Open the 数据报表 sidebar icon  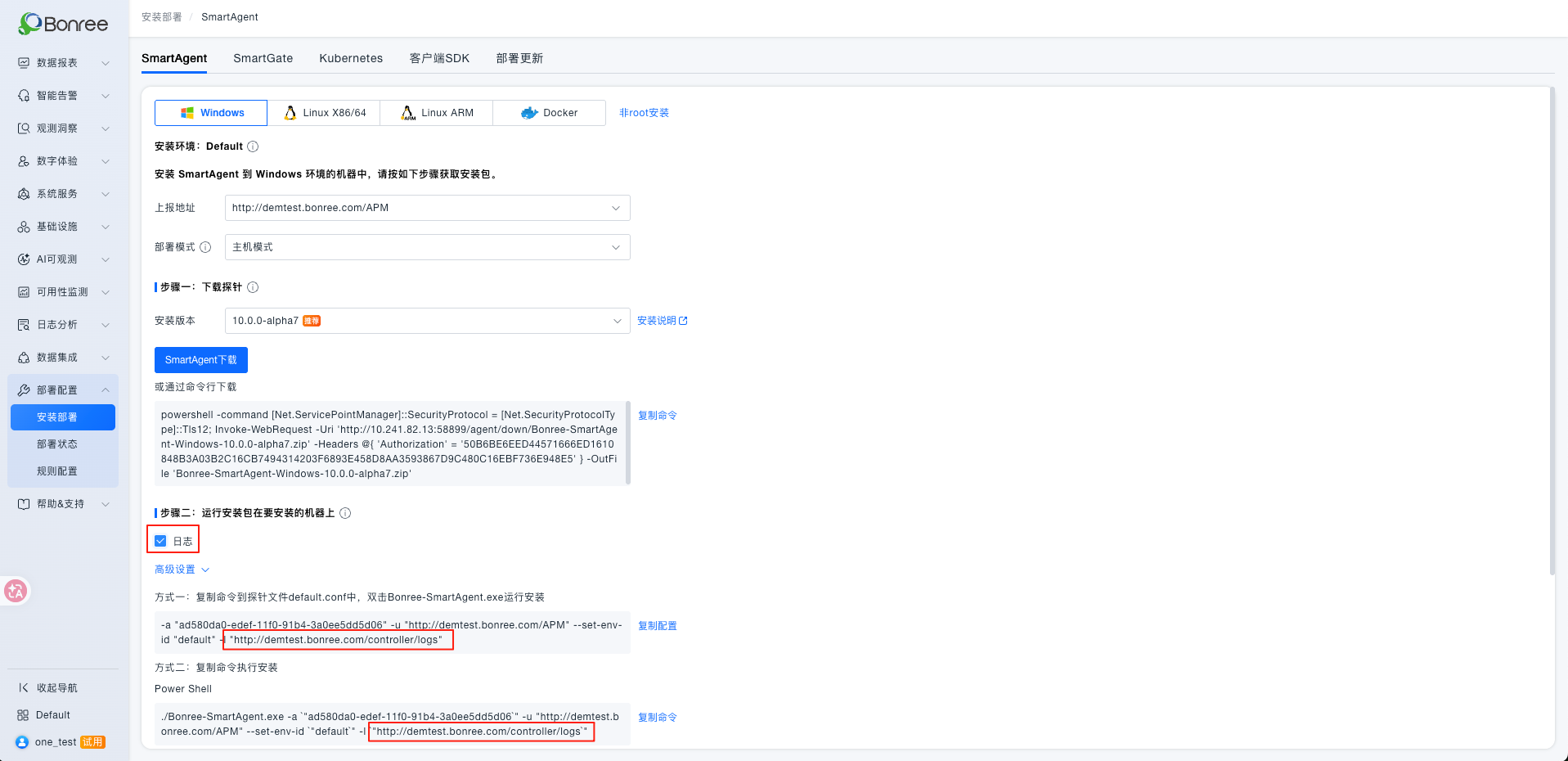point(24,63)
